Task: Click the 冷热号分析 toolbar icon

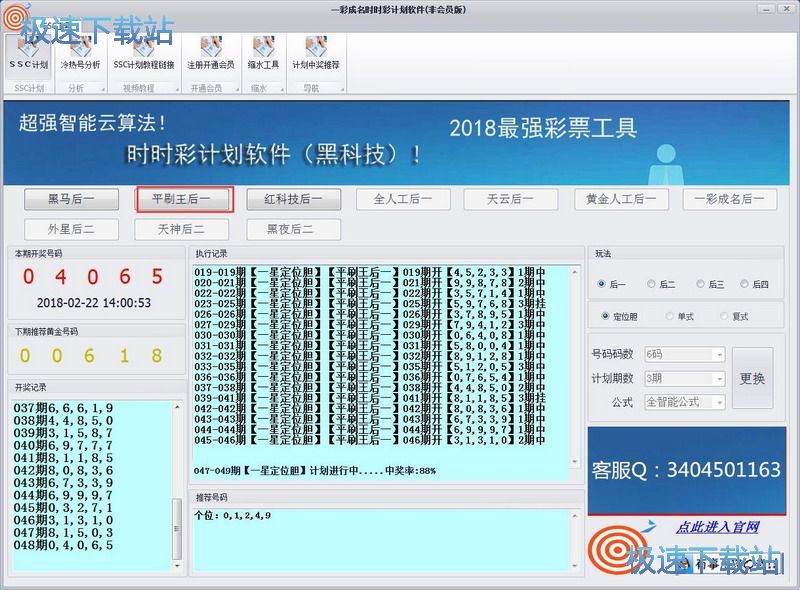Action: tap(80, 52)
